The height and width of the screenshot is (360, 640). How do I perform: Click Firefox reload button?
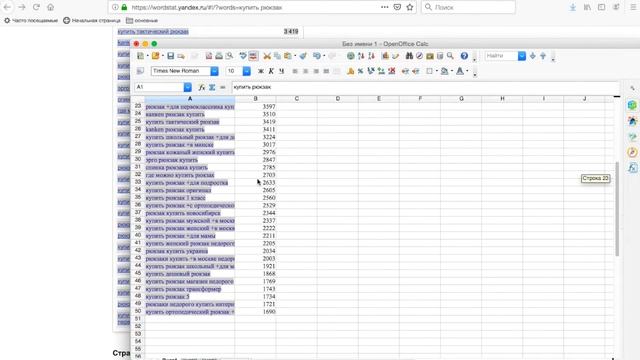pyautogui.click(x=36, y=7)
